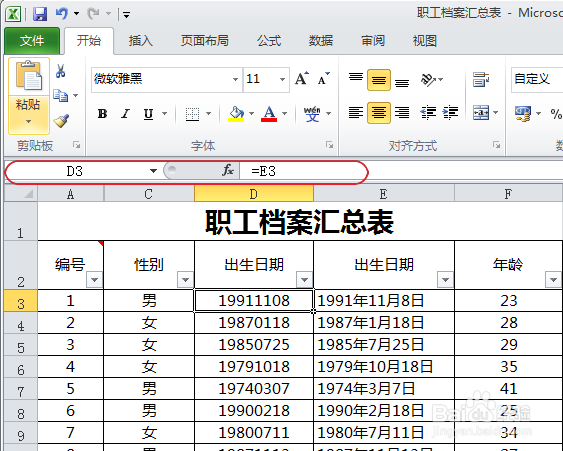
Task: Click the Select All corner triangle
Action: (x=21, y=194)
